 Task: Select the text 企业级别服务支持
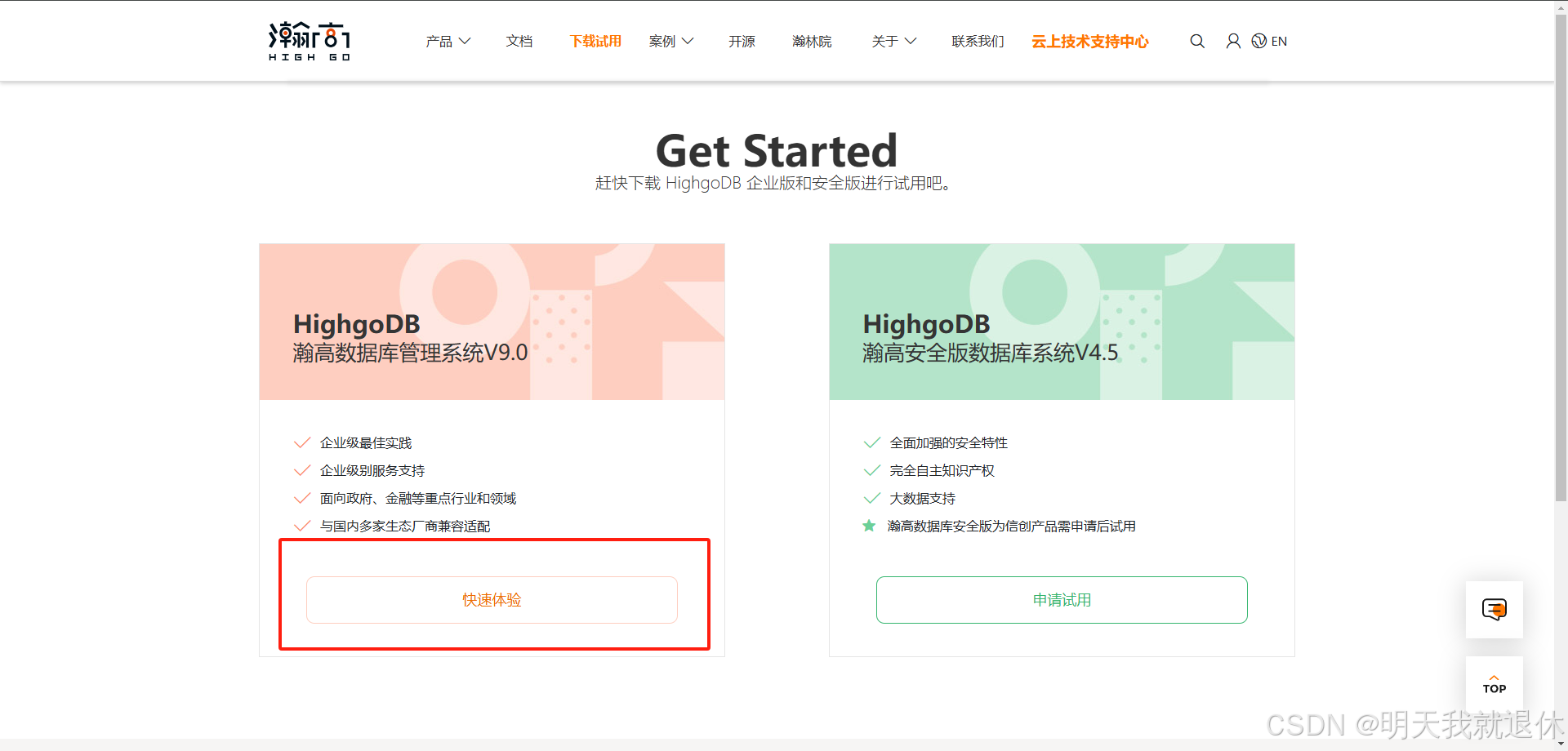(x=372, y=470)
